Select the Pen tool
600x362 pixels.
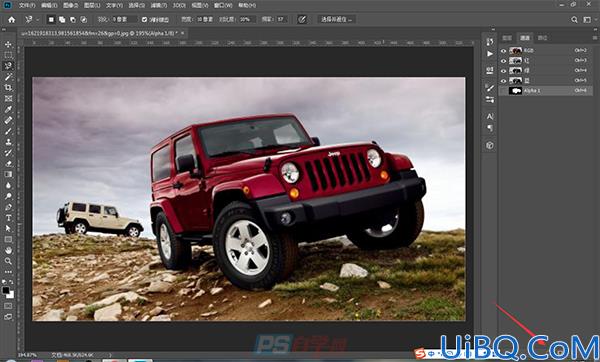(8, 207)
